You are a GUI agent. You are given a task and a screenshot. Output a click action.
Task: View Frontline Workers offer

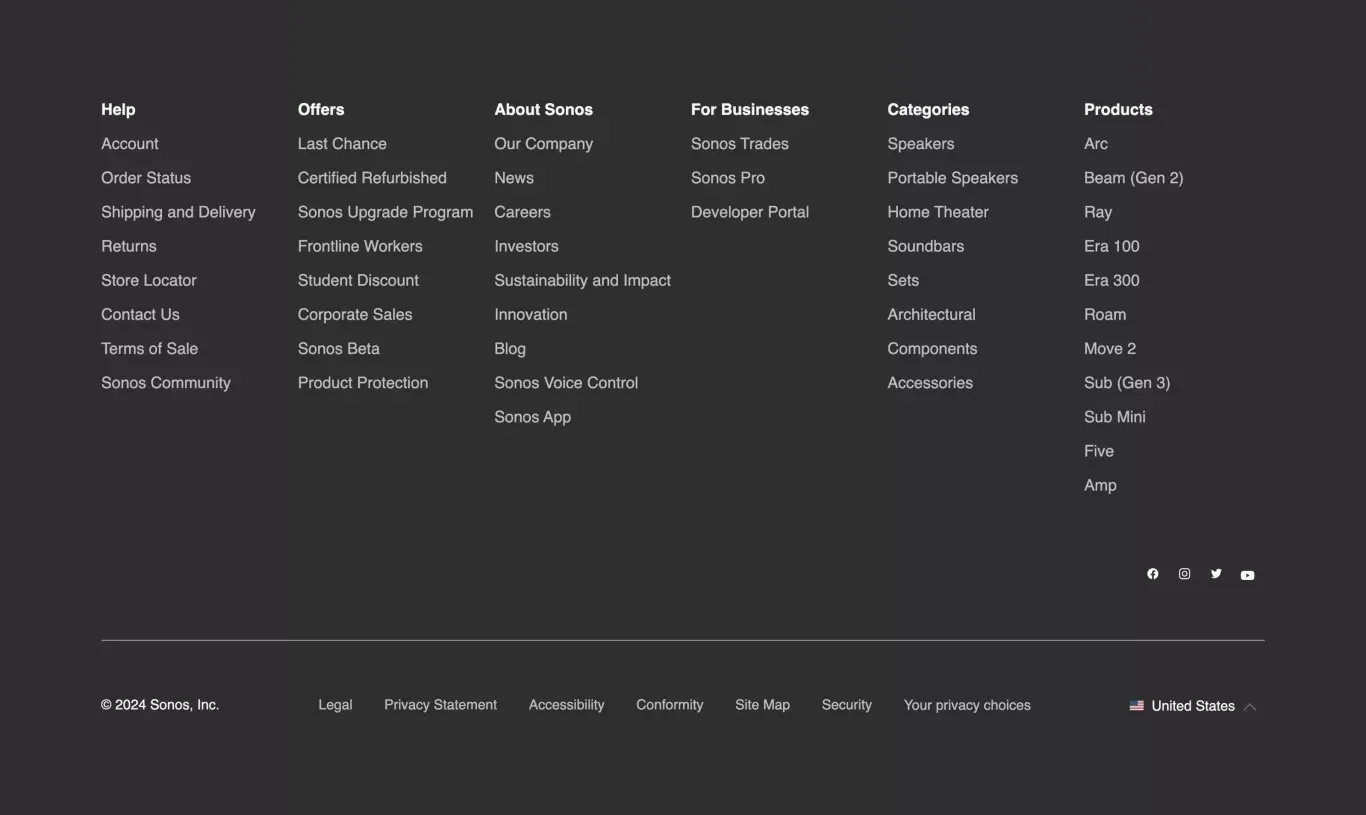point(360,246)
